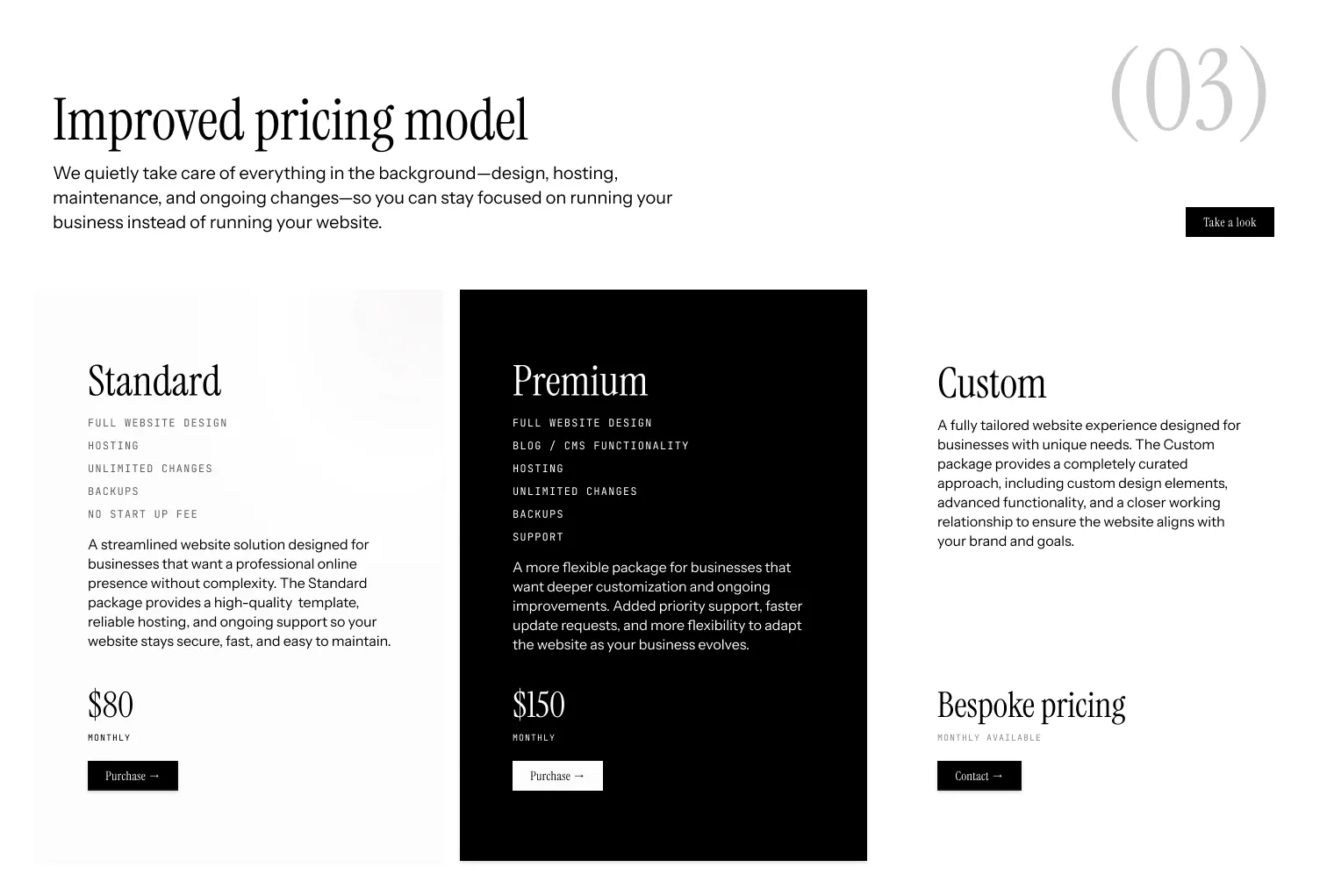Select the Standard plan title

pyautogui.click(x=154, y=382)
